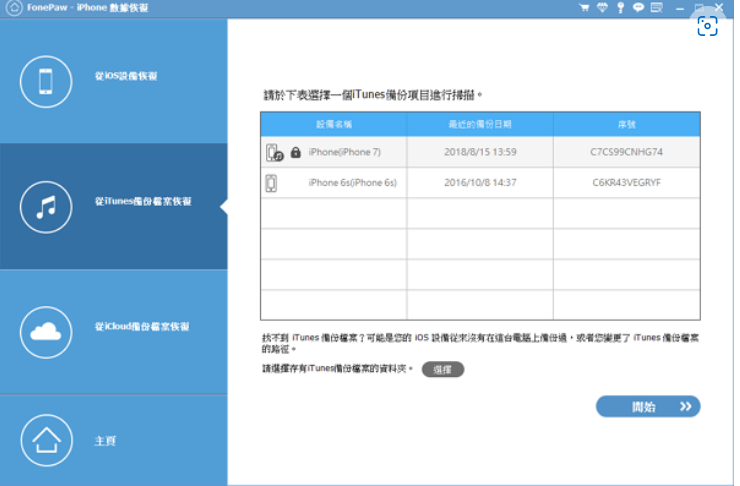Click the 最近的備份日期 column header
740x486 pixels.
click(x=480, y=125)
